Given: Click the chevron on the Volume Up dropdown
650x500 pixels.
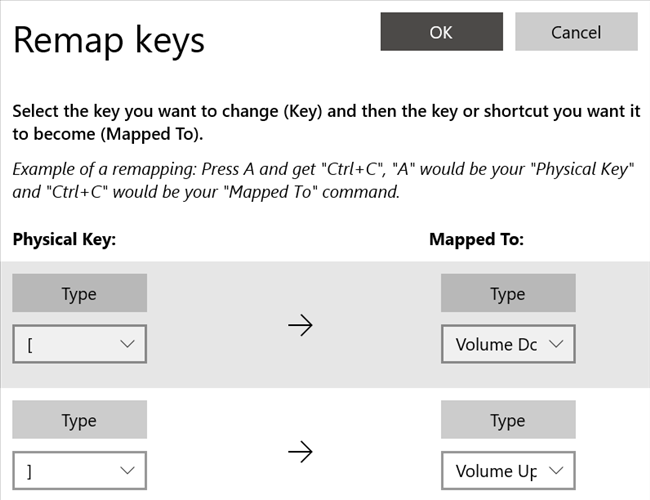Looking at the screenshot, I should 557,470.
